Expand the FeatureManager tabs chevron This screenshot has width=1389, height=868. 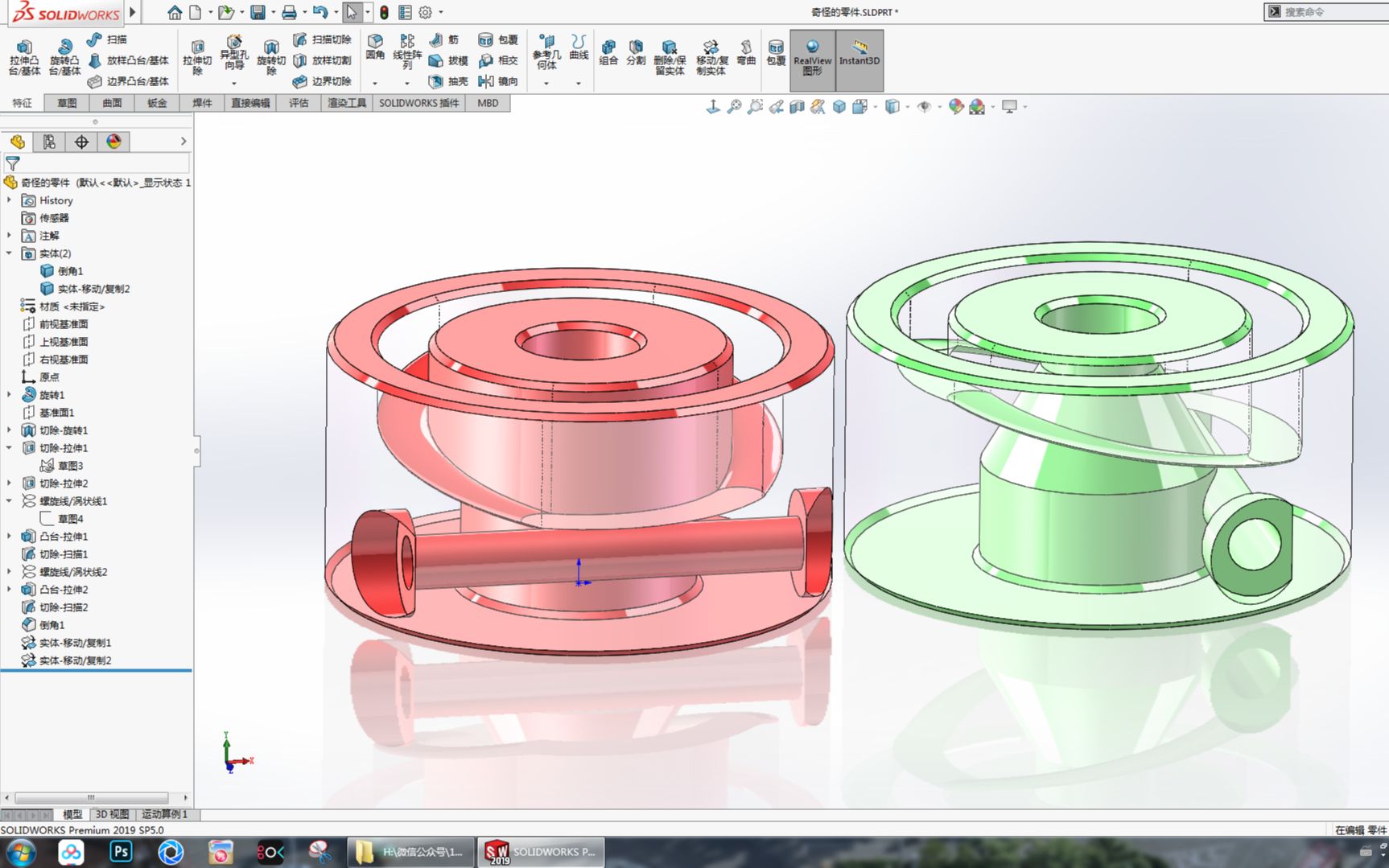(x=183, y=142)
